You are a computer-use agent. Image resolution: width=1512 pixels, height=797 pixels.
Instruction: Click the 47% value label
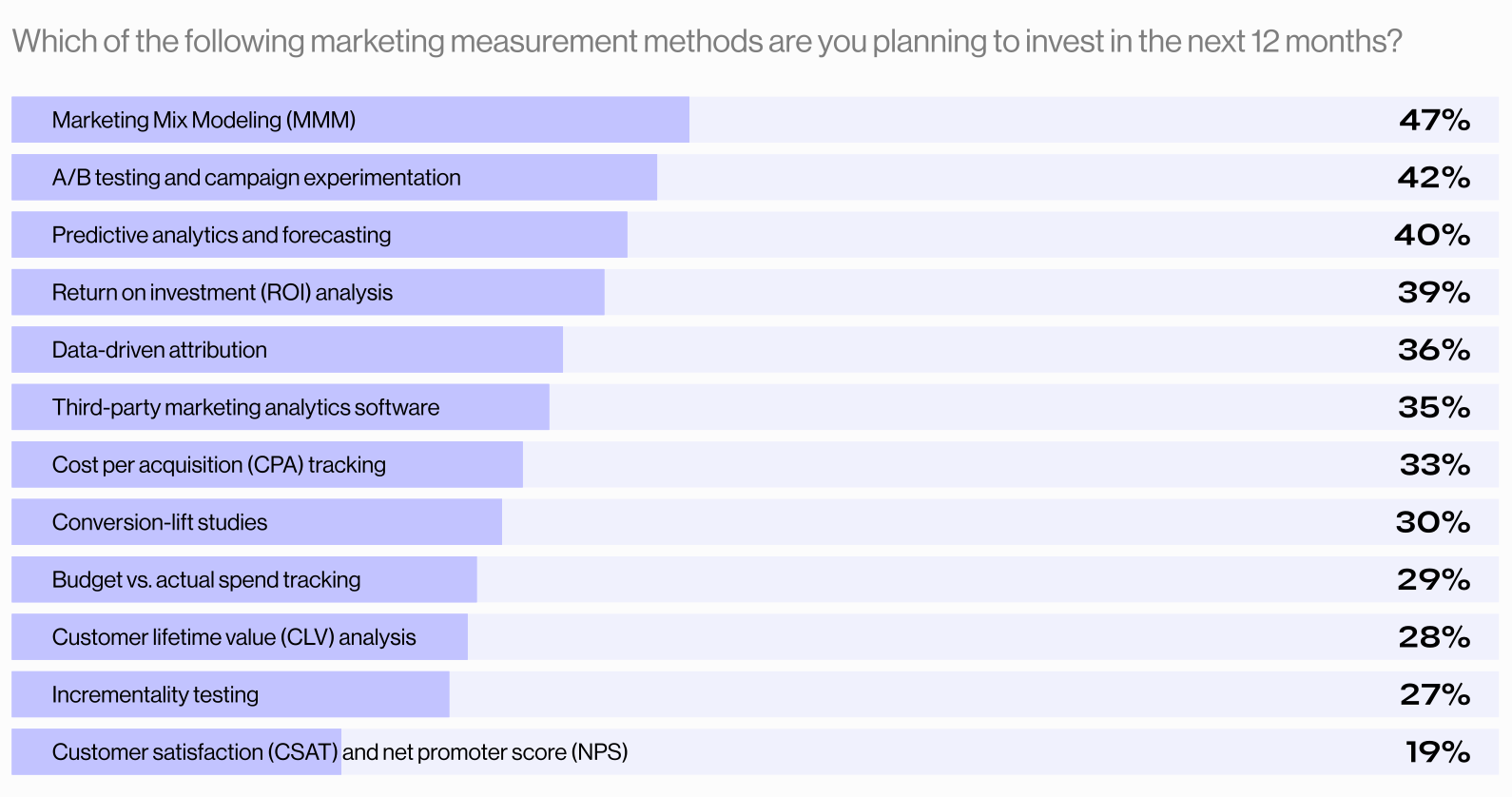coord(1434,120)
